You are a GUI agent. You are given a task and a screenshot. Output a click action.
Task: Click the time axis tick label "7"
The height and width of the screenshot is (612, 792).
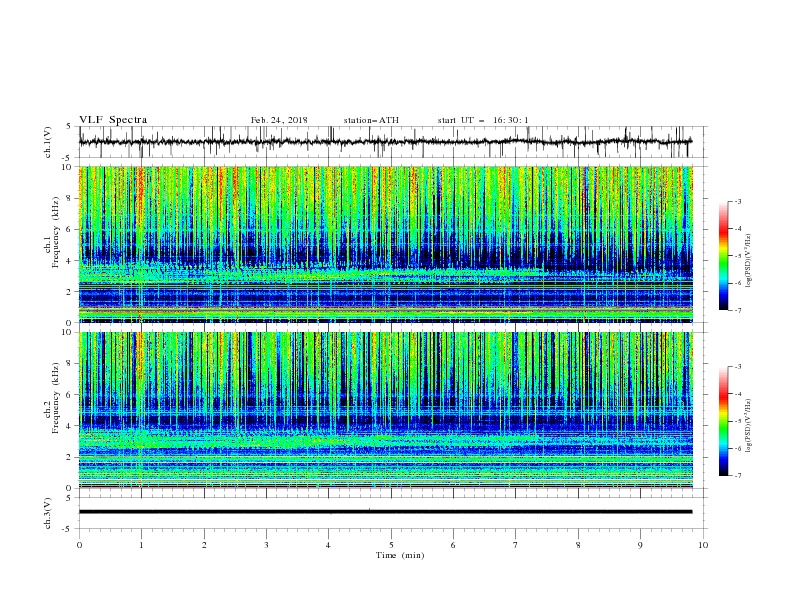click(x=516, y=545)
